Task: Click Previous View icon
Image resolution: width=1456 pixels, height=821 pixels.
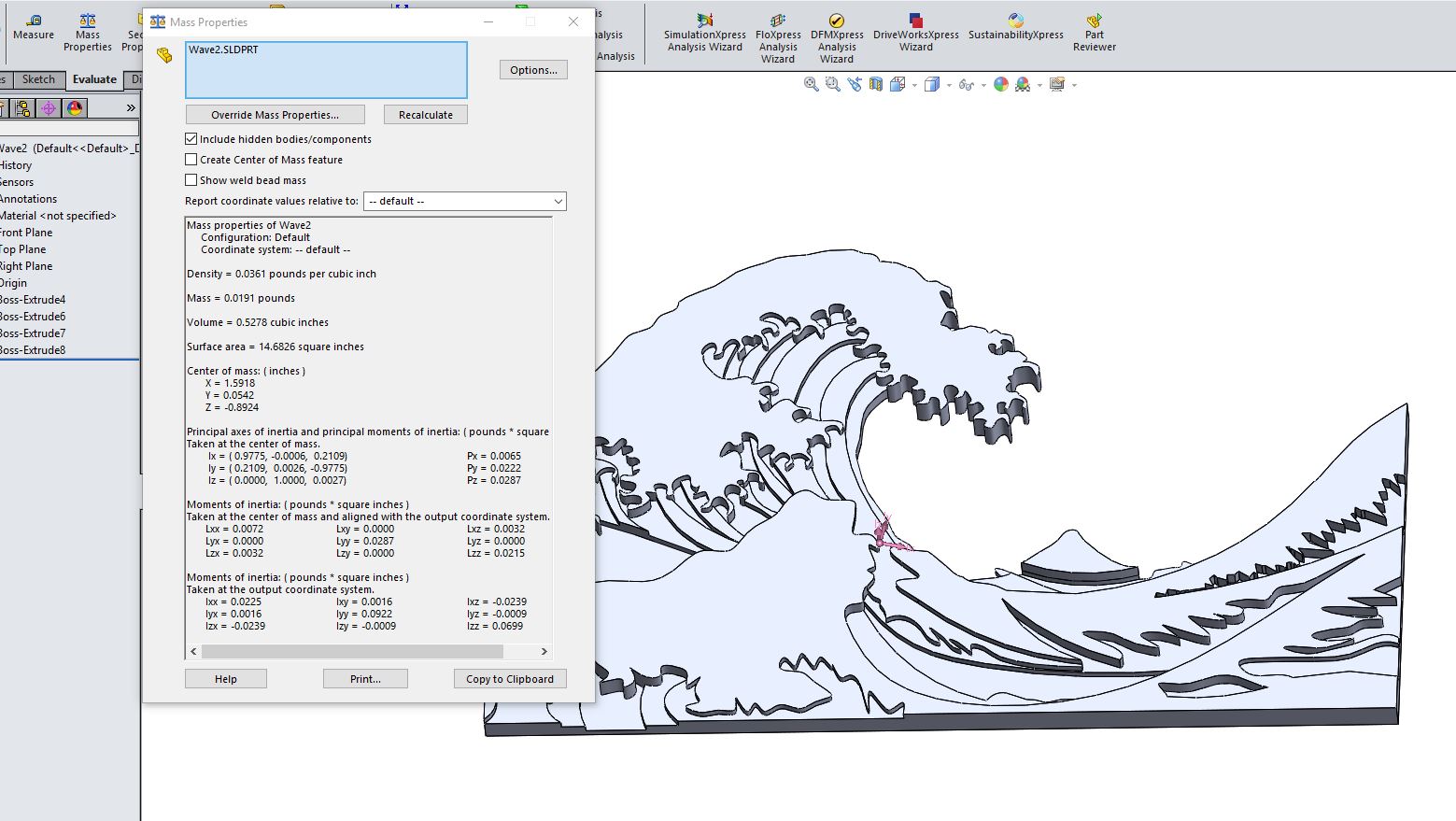Action: pyautogui.click(x=855, y=84)
